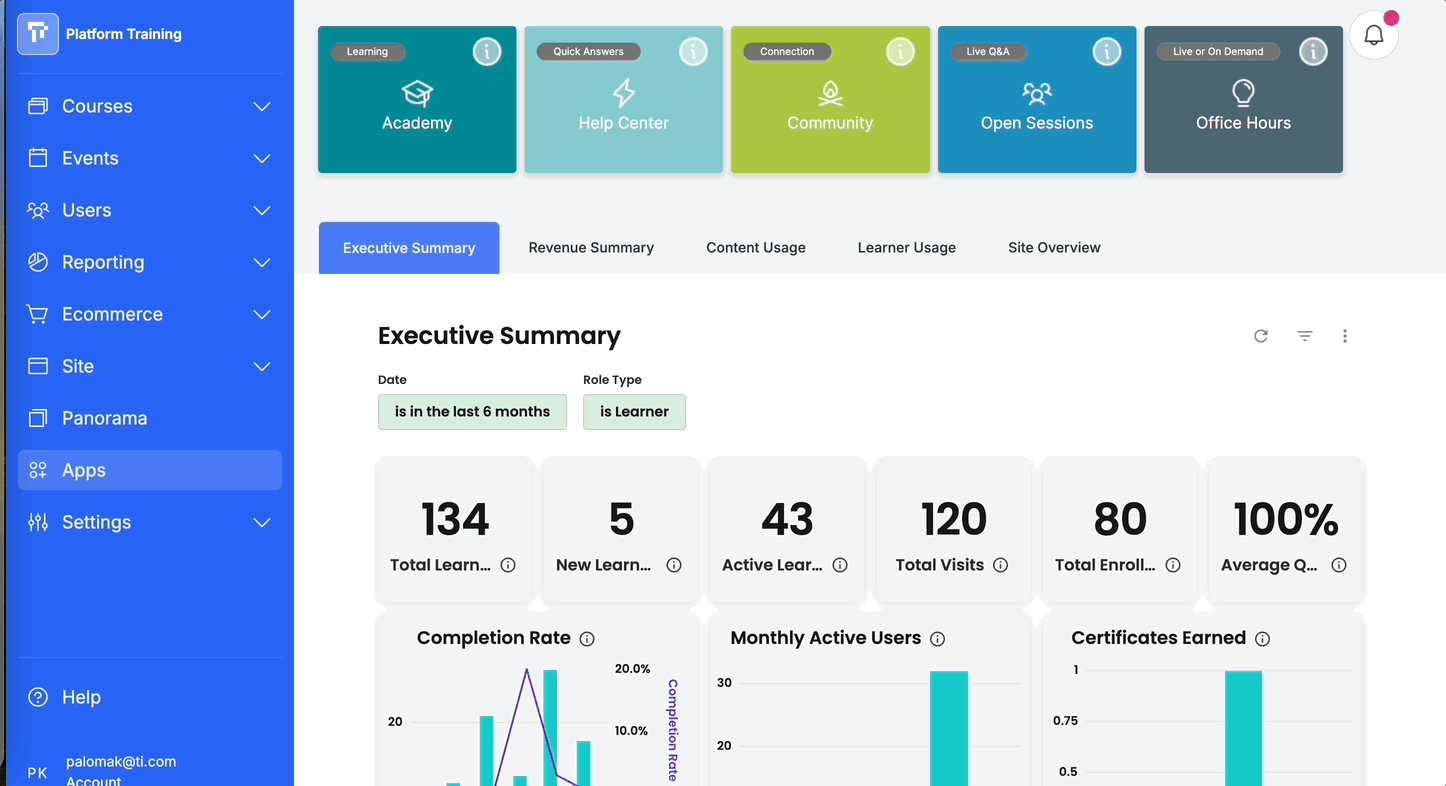Image resolution: width=1446 pixels, height=786 pixels.
Task: Expand the Settings menu chevron
Action: point(262,522)
